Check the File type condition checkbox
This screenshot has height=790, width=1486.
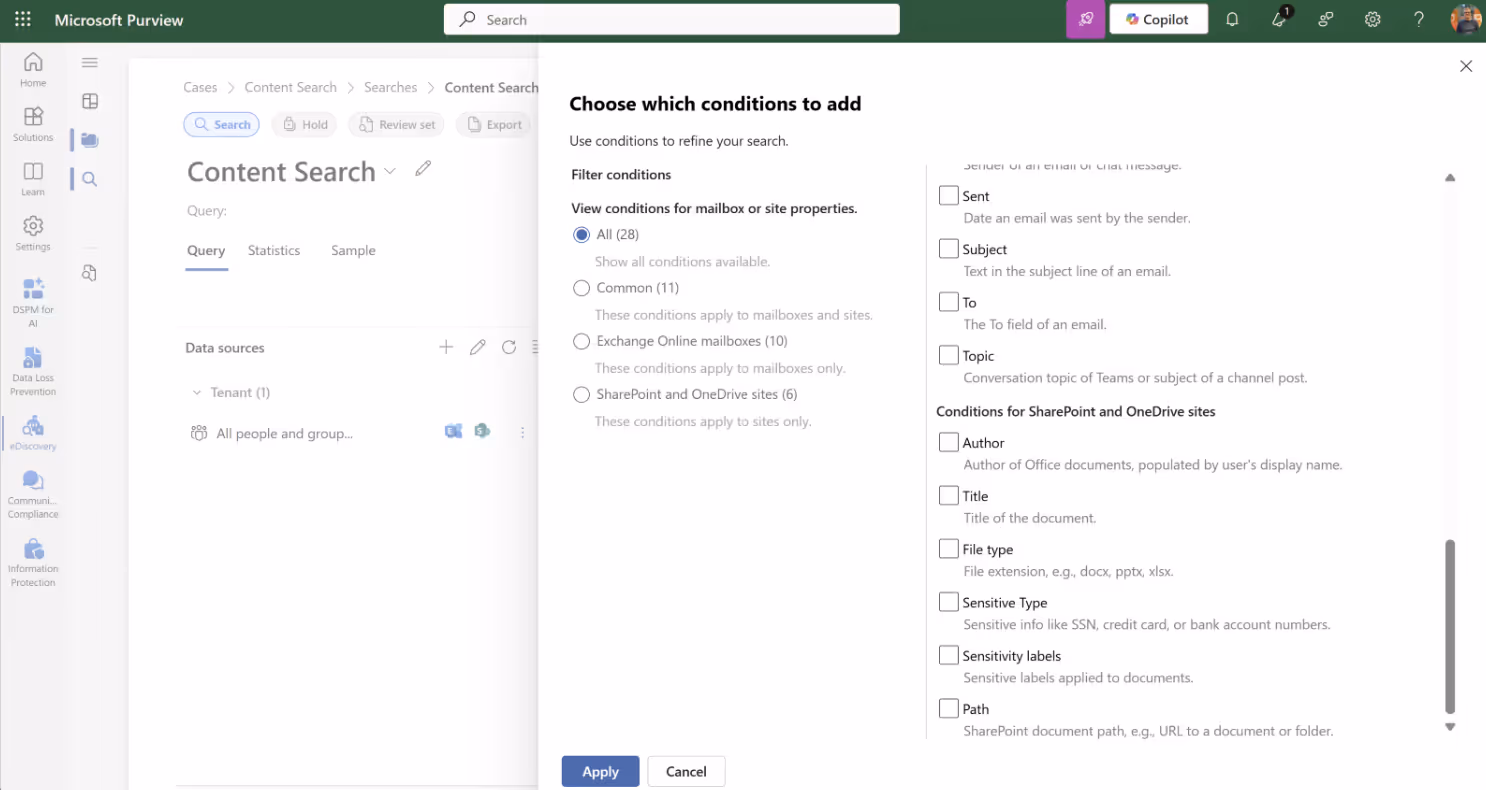[949, 548]
